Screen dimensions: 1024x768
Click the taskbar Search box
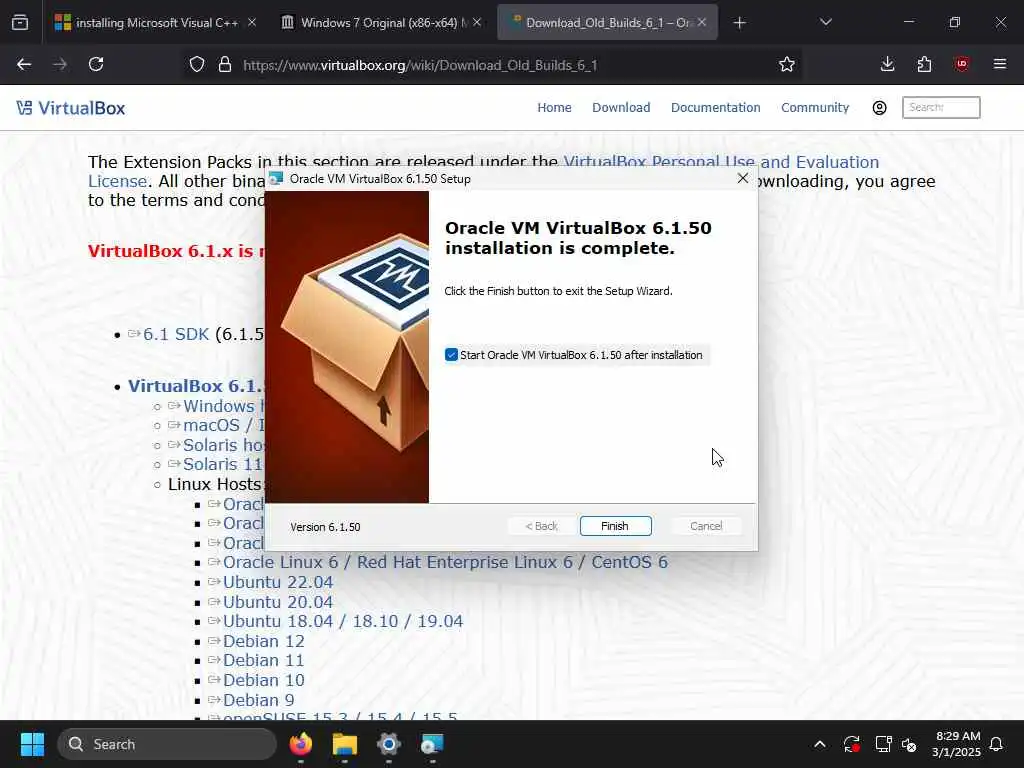167,744
